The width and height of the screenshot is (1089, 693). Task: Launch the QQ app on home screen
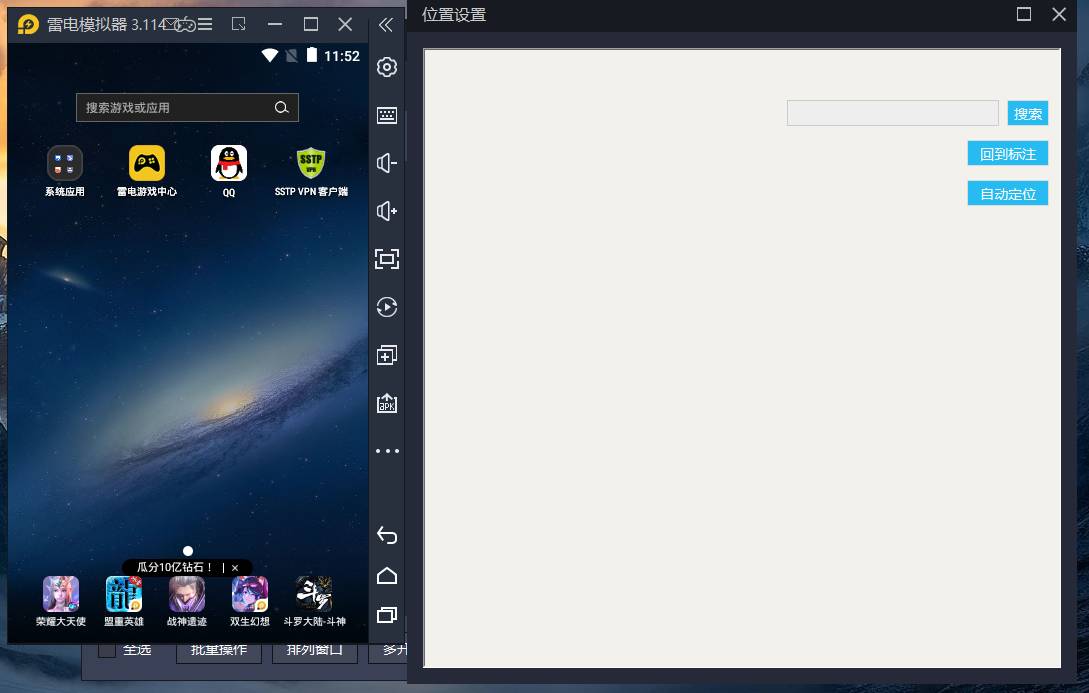tap(229, 163)
